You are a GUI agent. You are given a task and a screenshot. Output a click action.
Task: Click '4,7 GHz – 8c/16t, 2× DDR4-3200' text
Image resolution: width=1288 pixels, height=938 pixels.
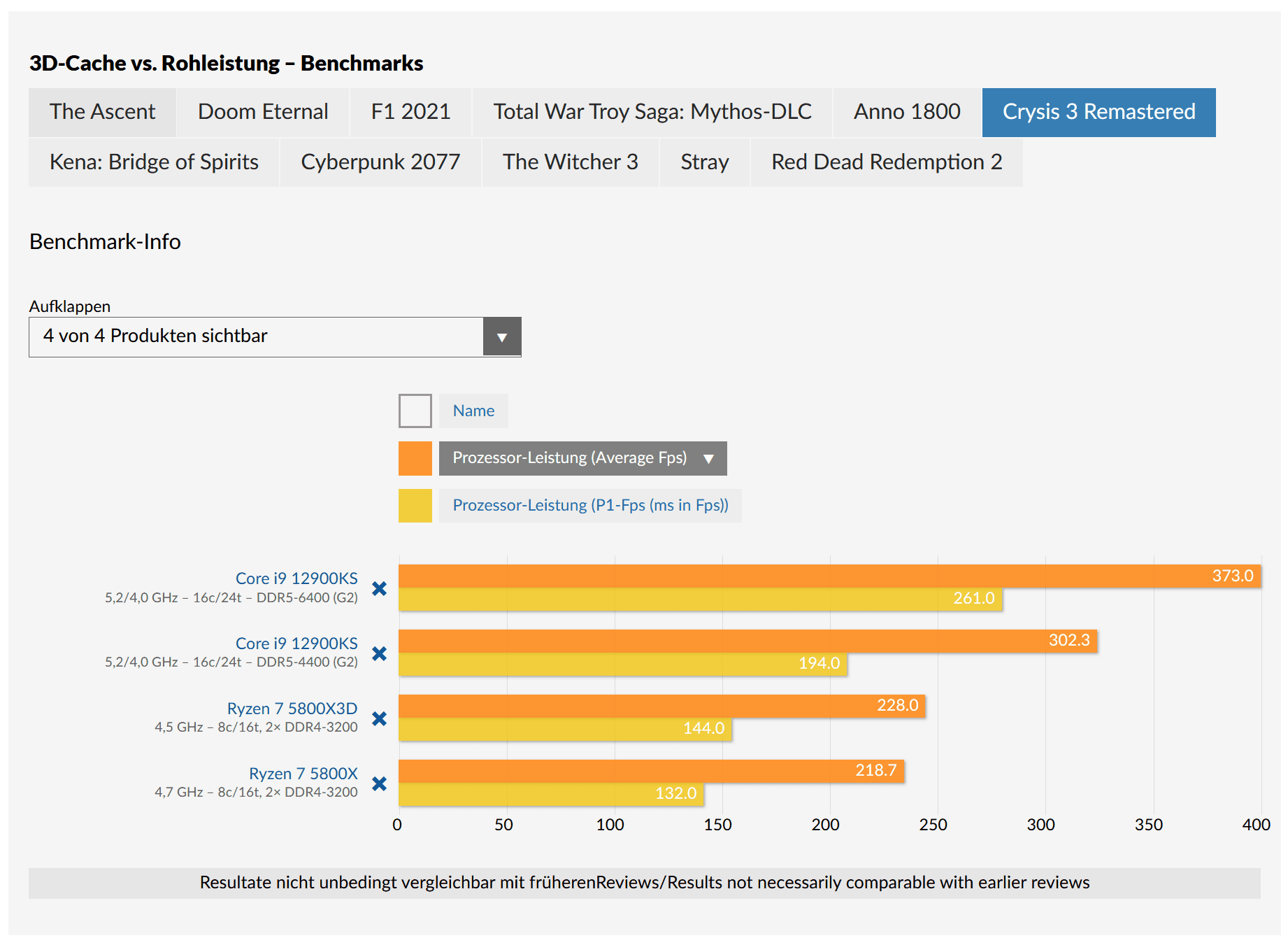(x=256, y=793)
